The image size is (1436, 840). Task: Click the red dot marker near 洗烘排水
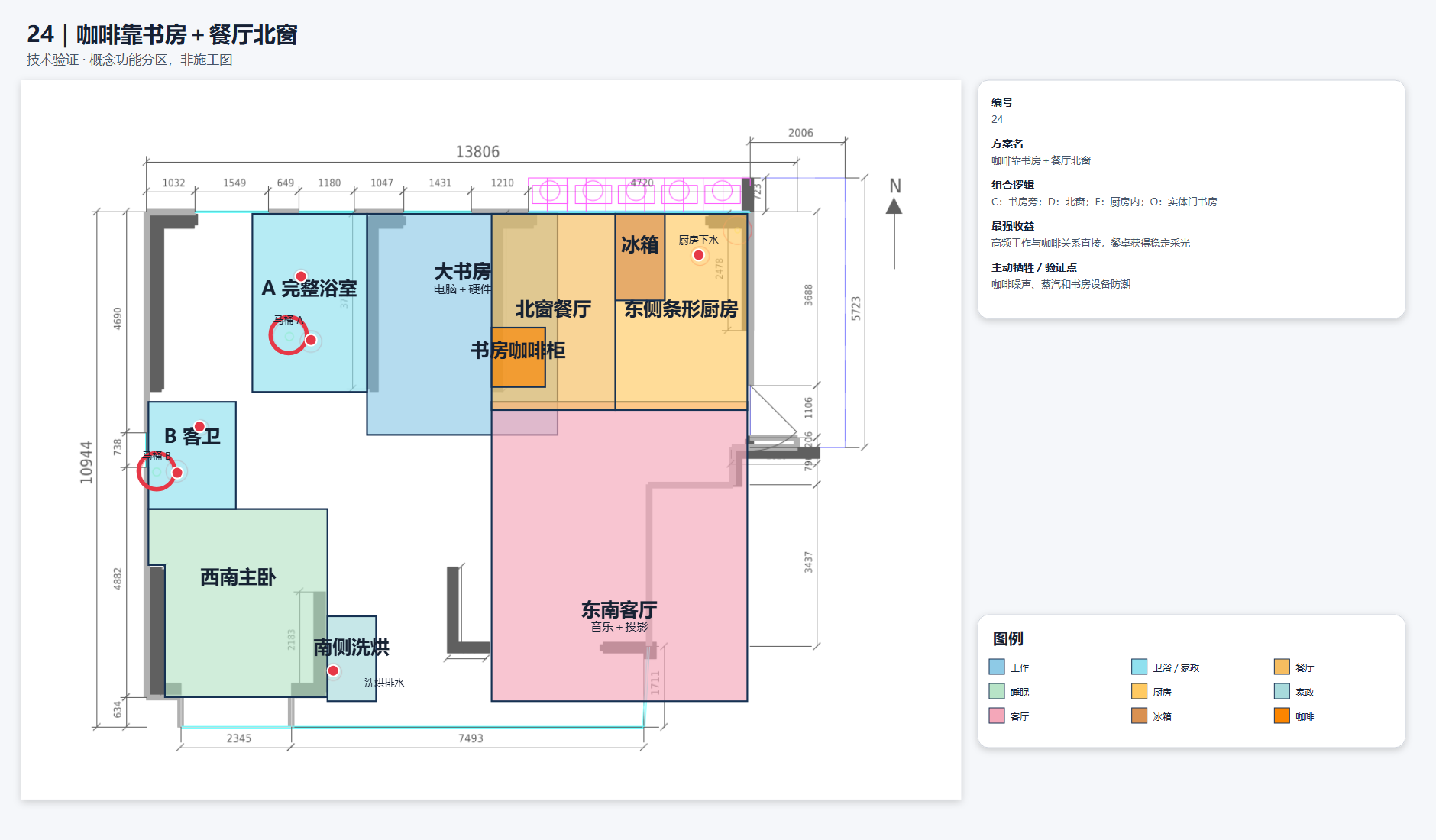[x=333, y=670]
